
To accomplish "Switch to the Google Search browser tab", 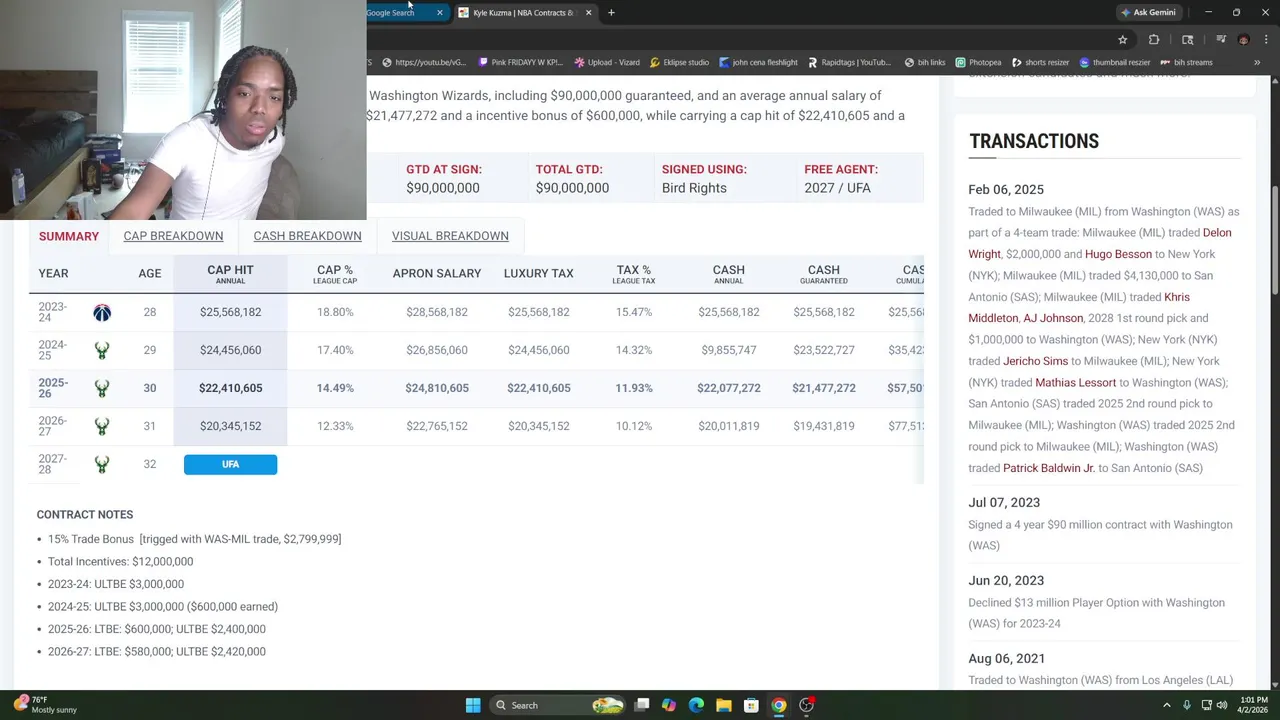I will [398, 12].
